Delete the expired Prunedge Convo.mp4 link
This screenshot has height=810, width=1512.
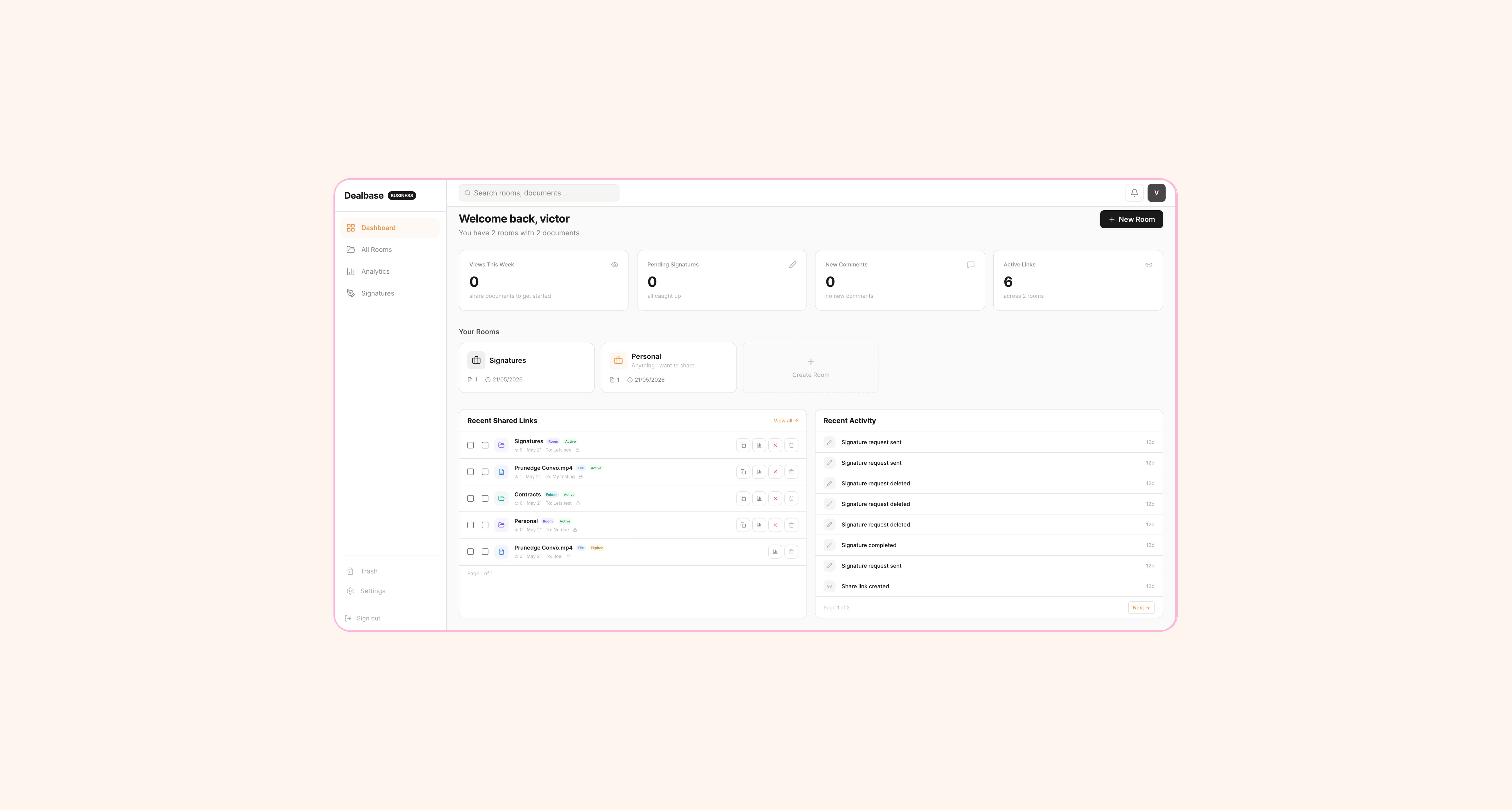click(791, 552)
